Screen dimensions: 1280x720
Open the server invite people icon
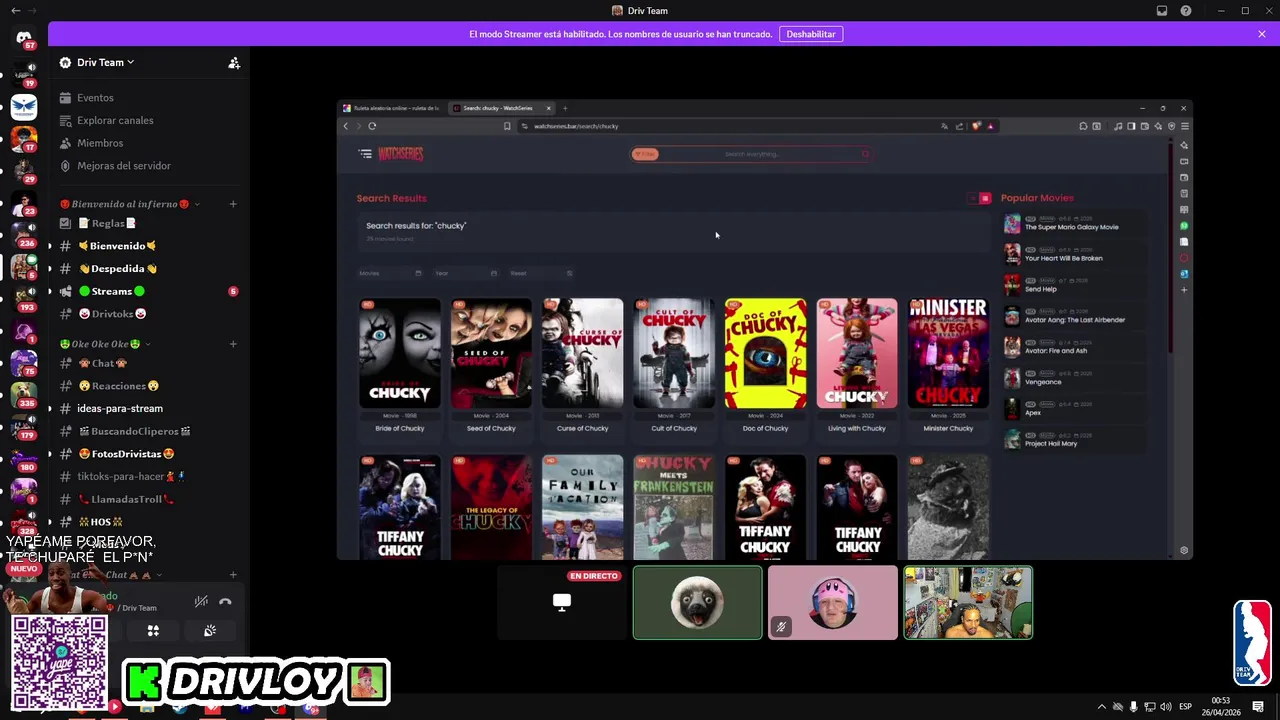[234, 62]
